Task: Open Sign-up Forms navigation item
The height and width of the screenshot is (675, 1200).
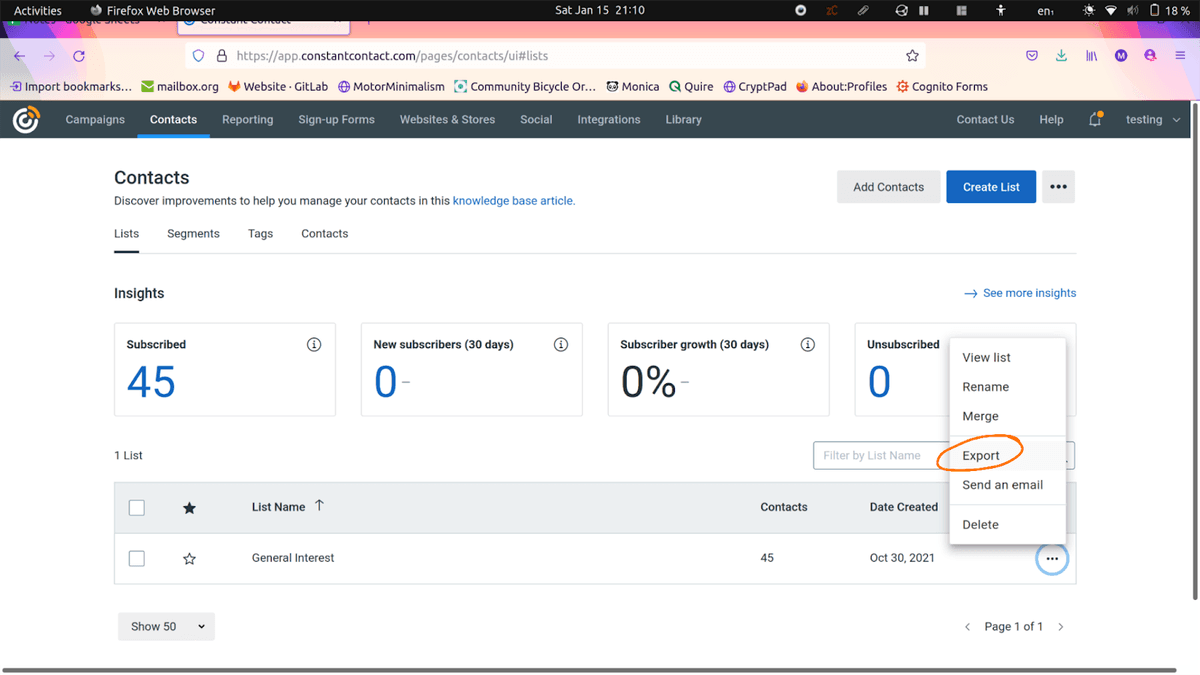Action: (336, 119)
